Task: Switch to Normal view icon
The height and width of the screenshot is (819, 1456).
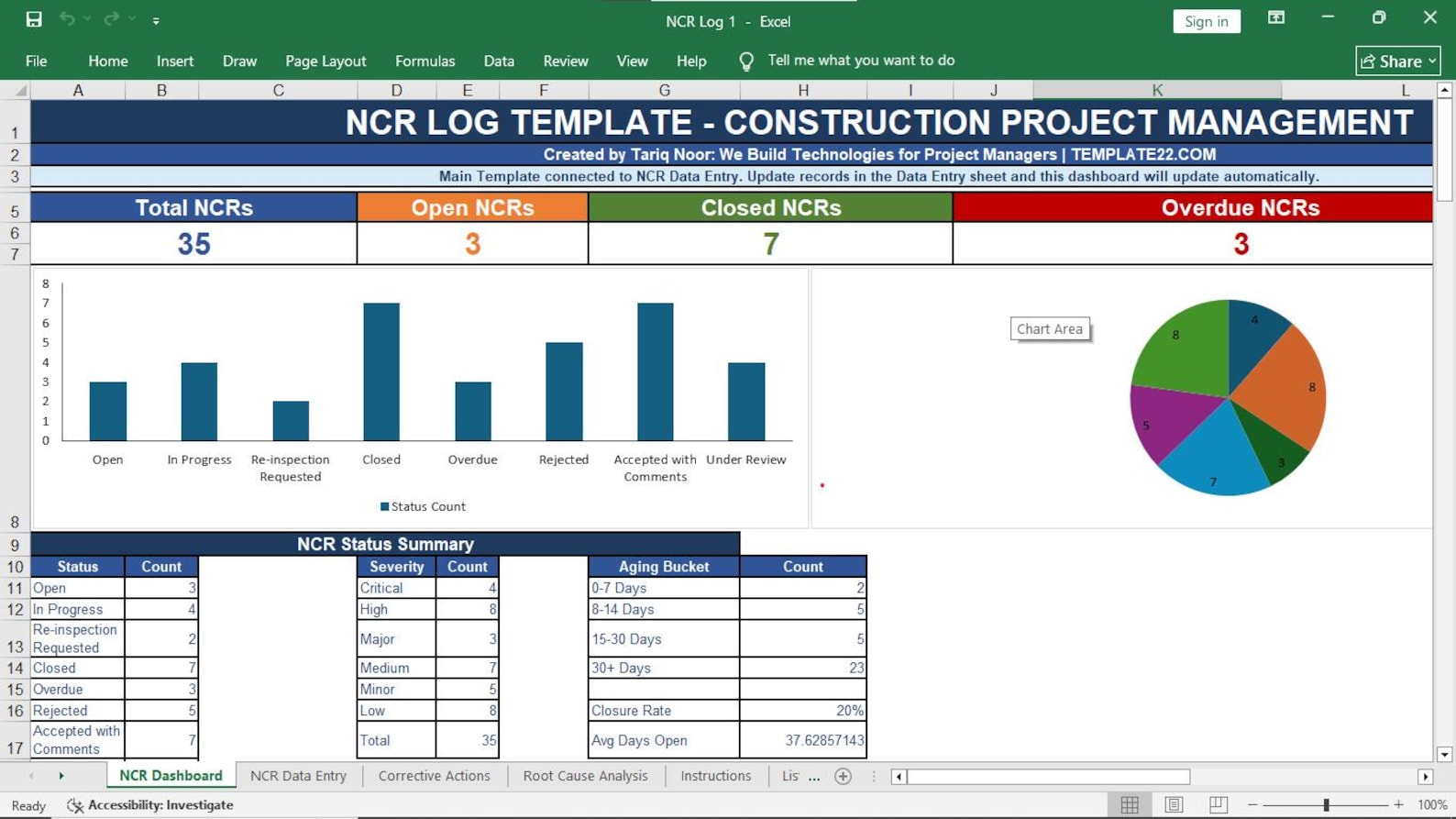Action: [x=1130, y=805]
